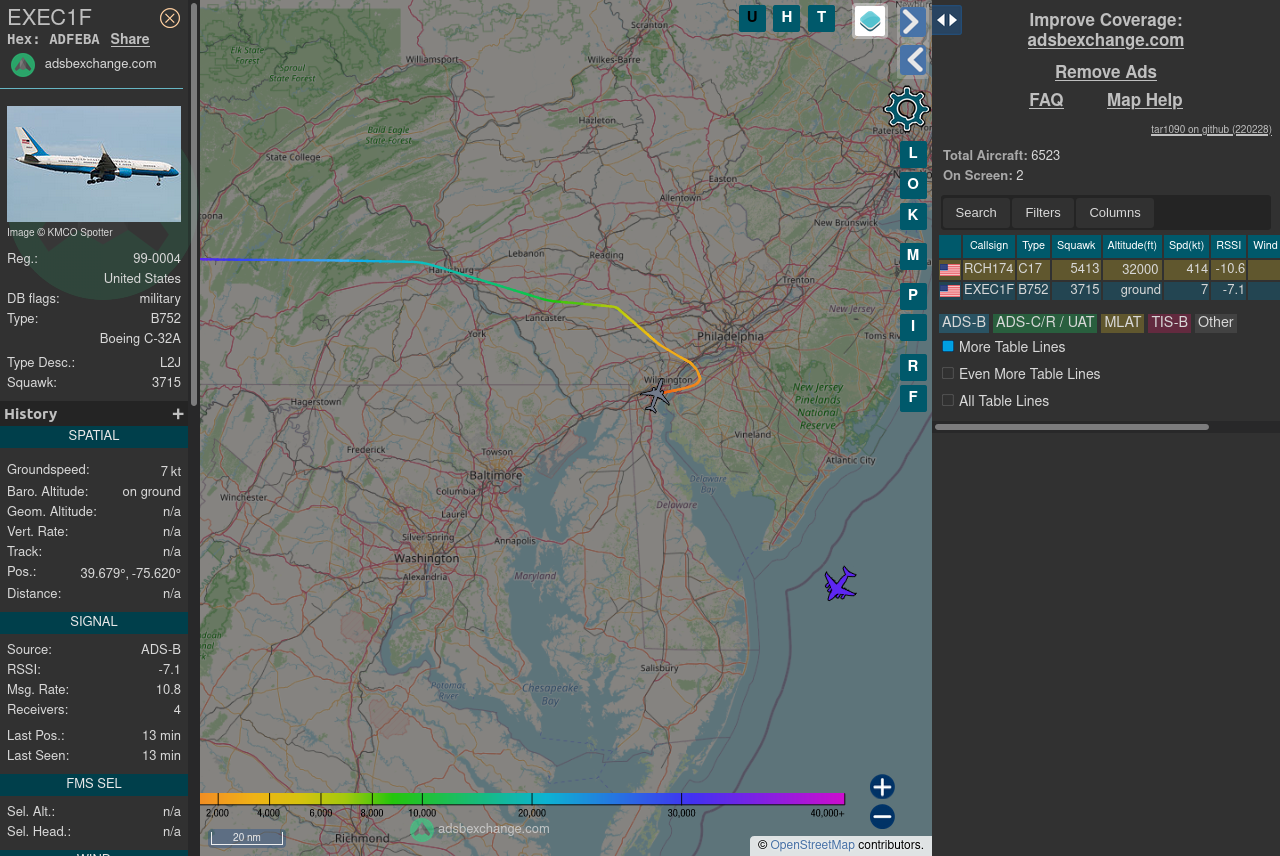Screen dimensions: 1280x856
Task: Zoom in with the plus button
Action: [882, 787]
